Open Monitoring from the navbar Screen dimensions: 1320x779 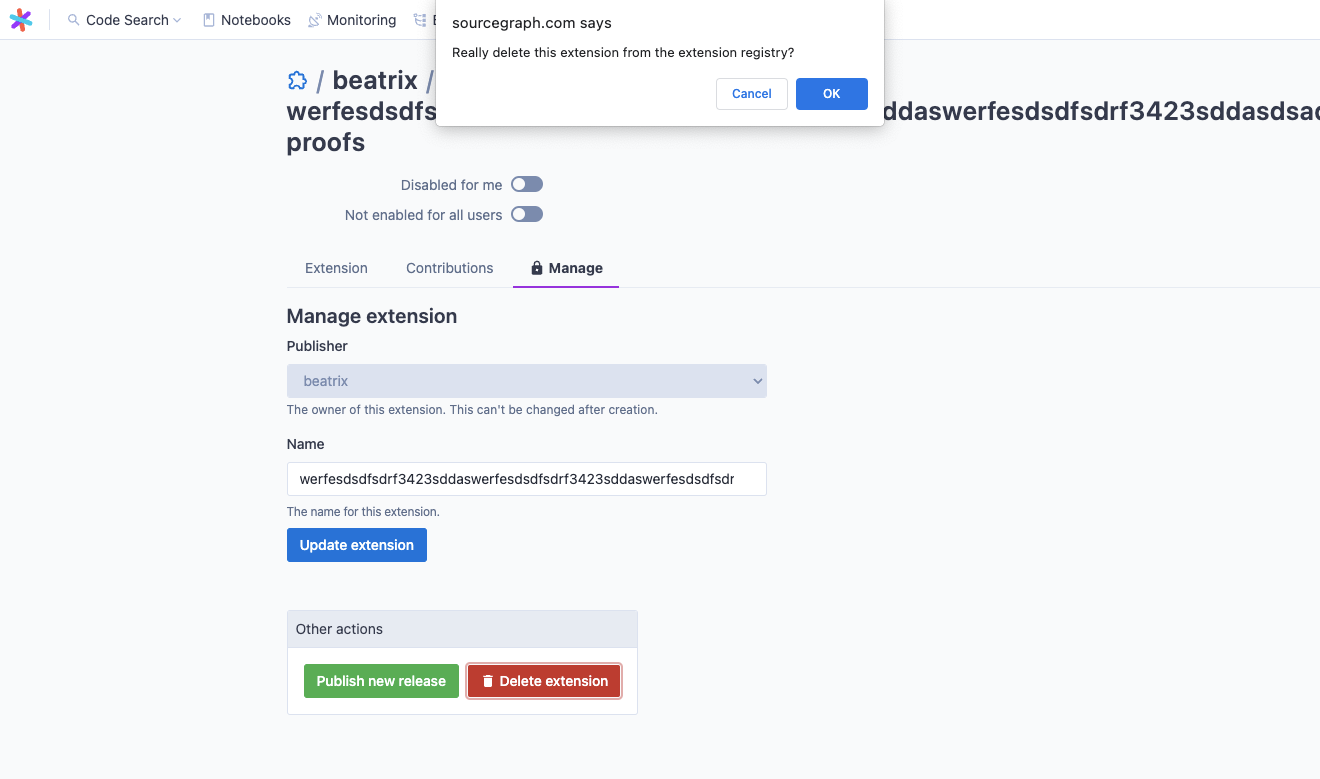(x=351, y=20)
